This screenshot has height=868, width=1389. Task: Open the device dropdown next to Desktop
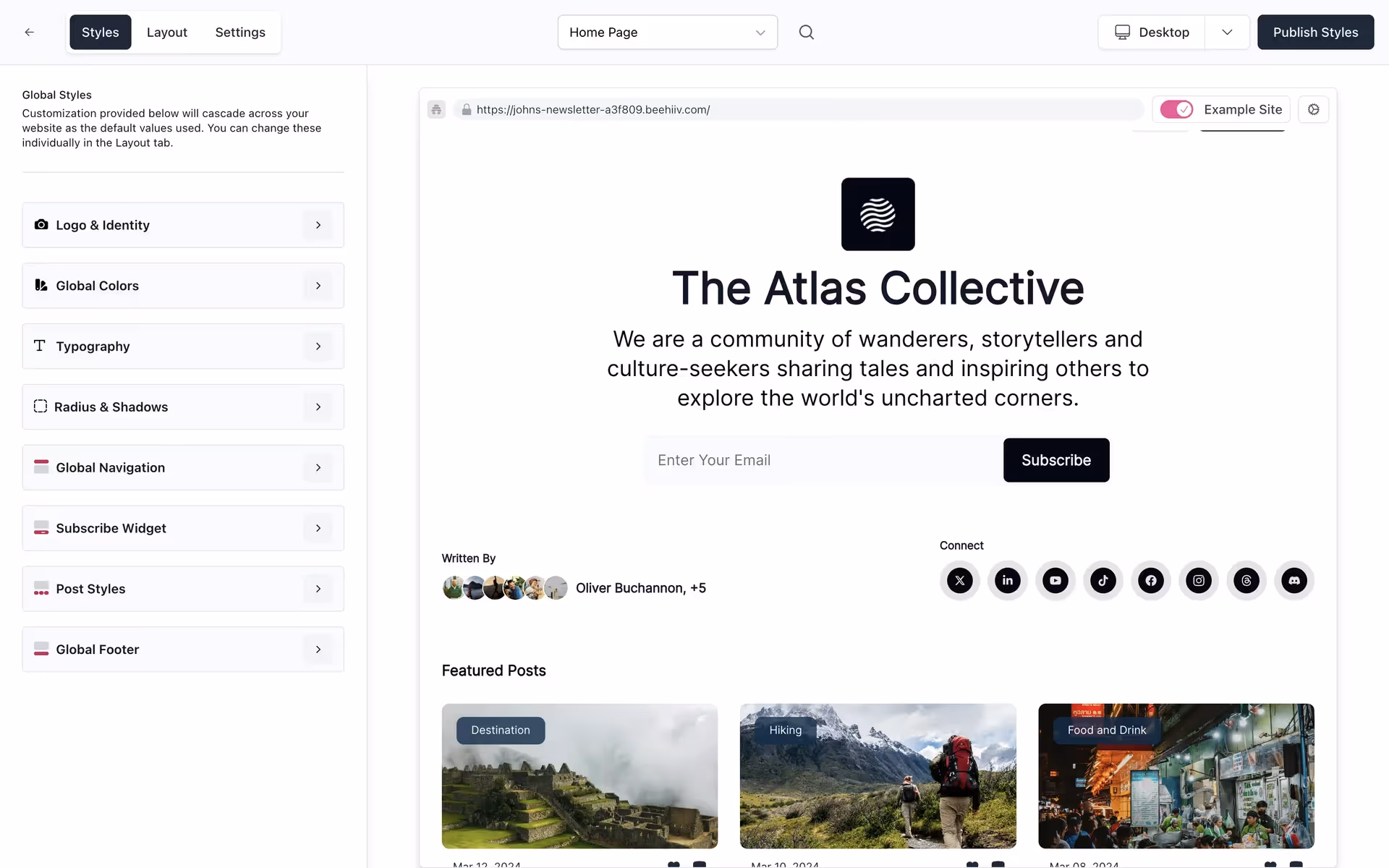coord(1227,32)
